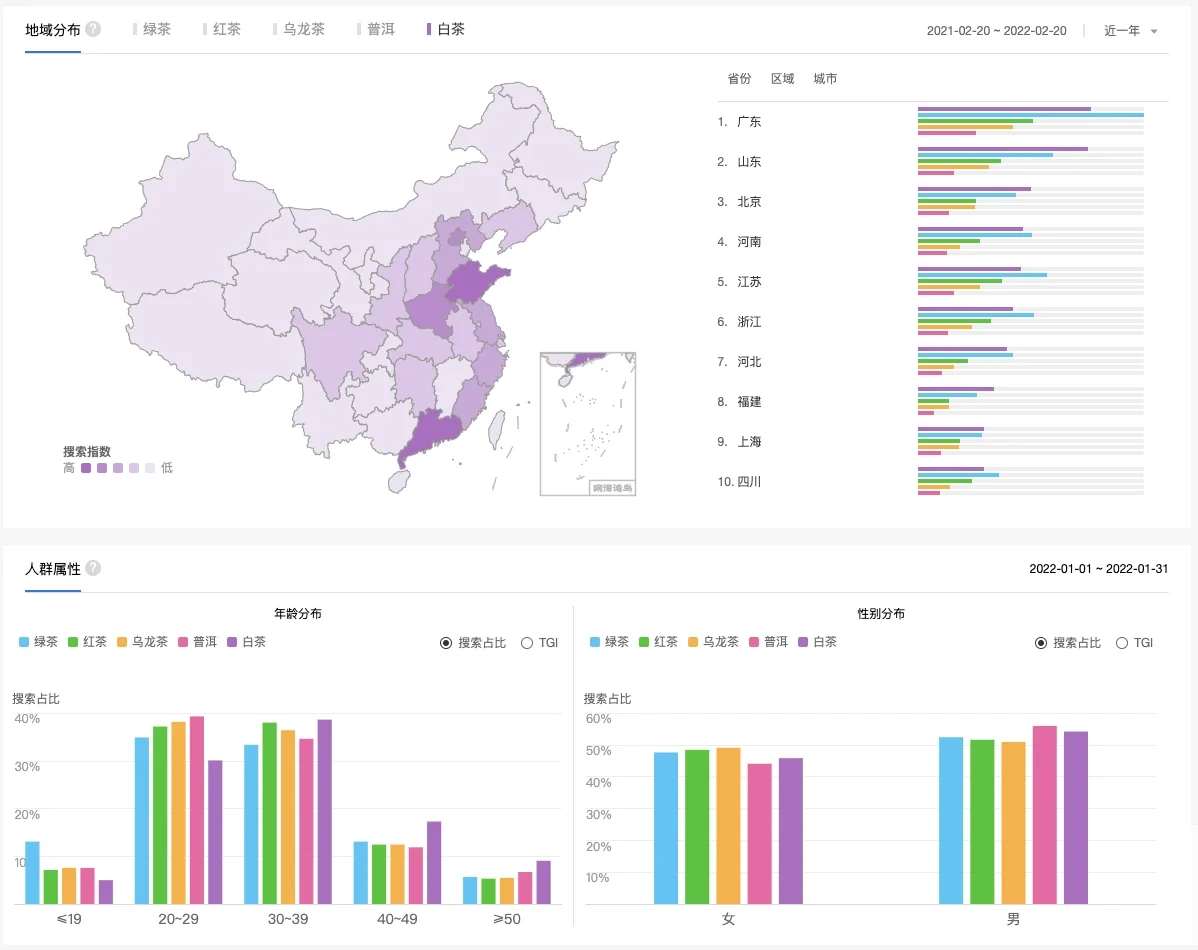Toggle the 绿茶 keyword at top
This screenshot has width=1198, height=950.
point(152,29)
